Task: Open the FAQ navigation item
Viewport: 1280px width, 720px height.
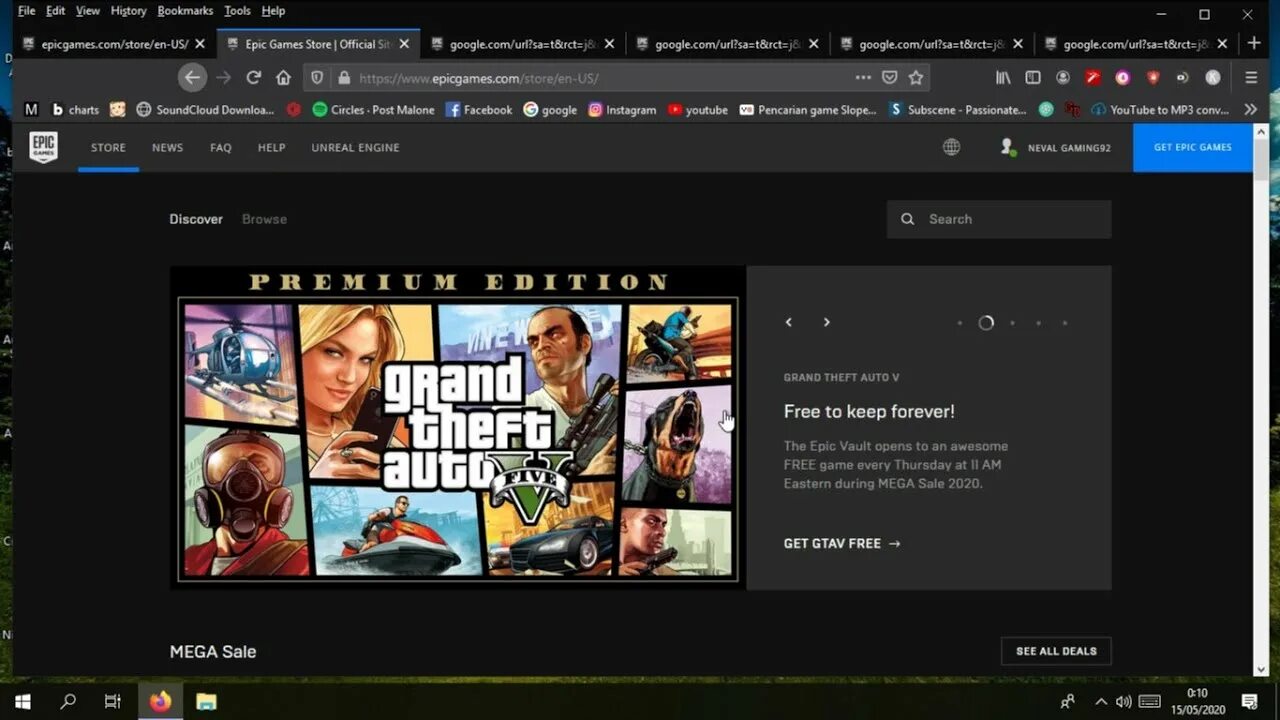Action: [221, 147]
